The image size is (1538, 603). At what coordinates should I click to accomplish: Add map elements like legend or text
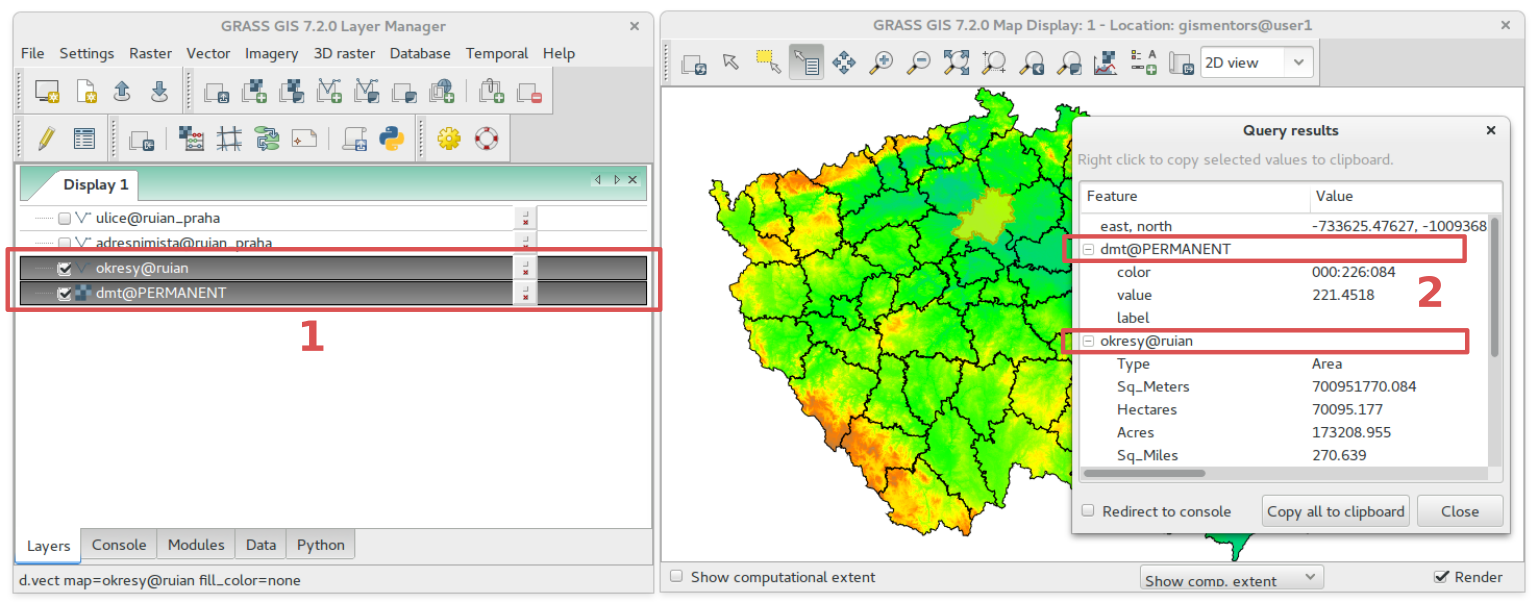click(1143, 63)
